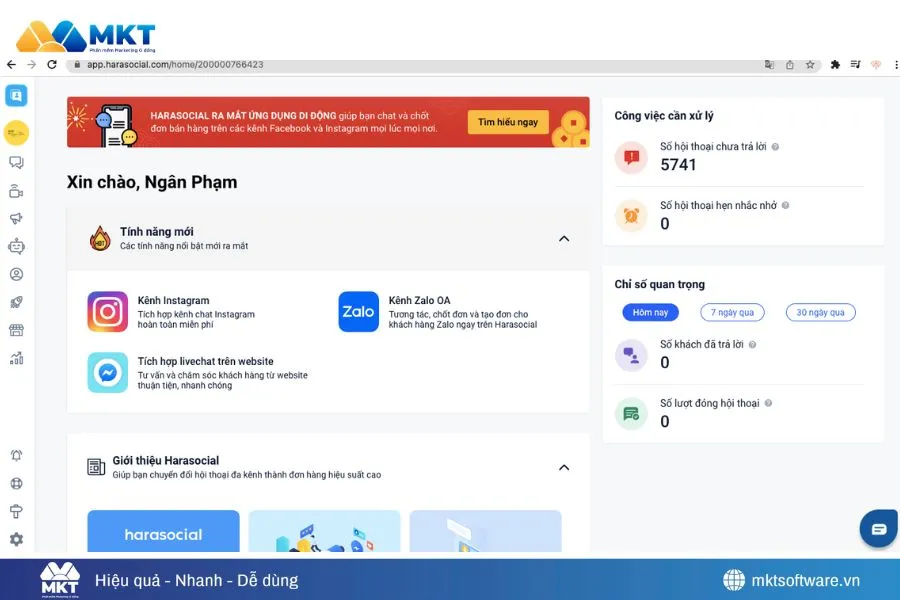Click the rocket icon in sidebar
Viewport: 900px width, 600px height.
(16, 302)
